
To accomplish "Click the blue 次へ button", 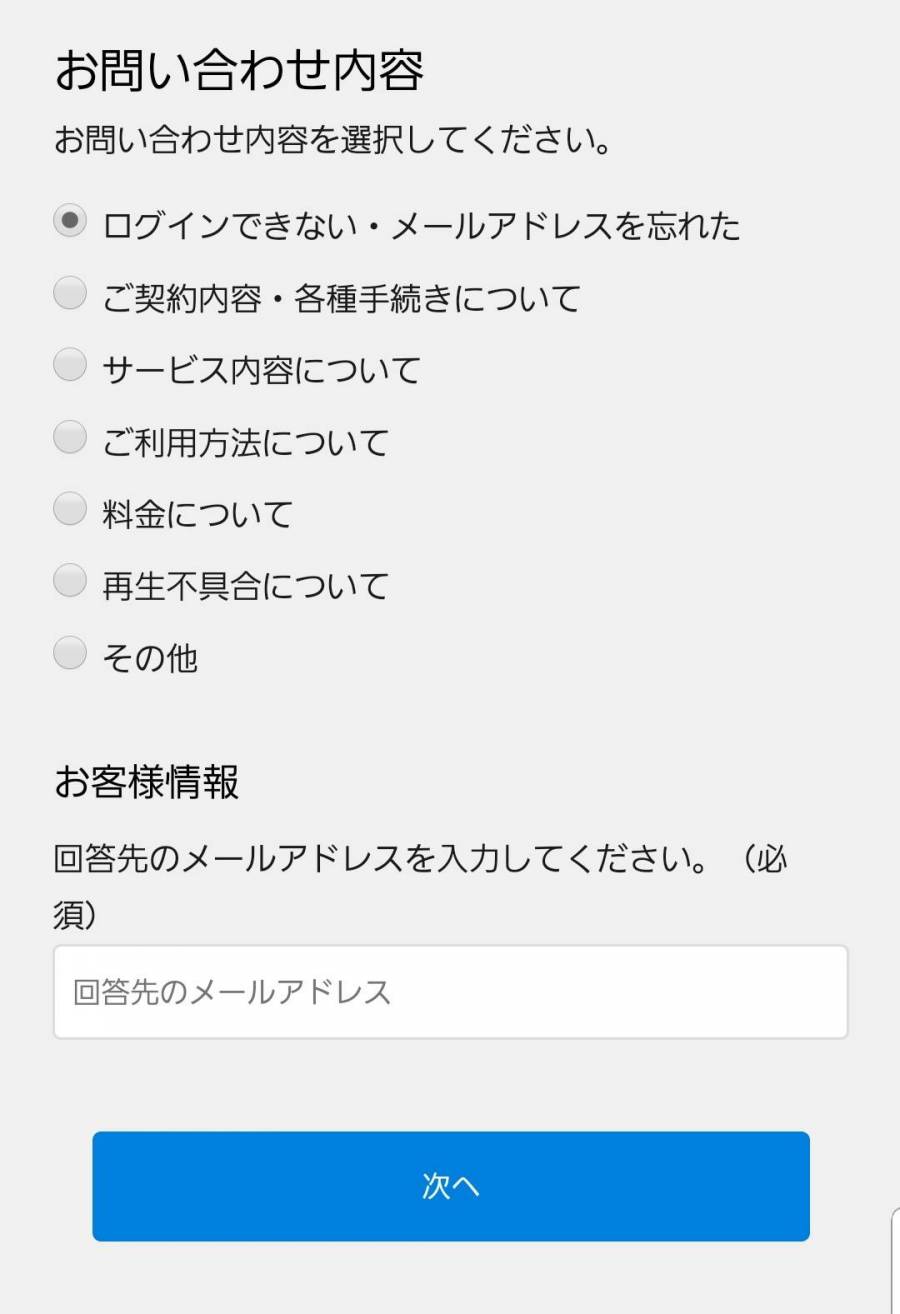I will (451, 1186).
